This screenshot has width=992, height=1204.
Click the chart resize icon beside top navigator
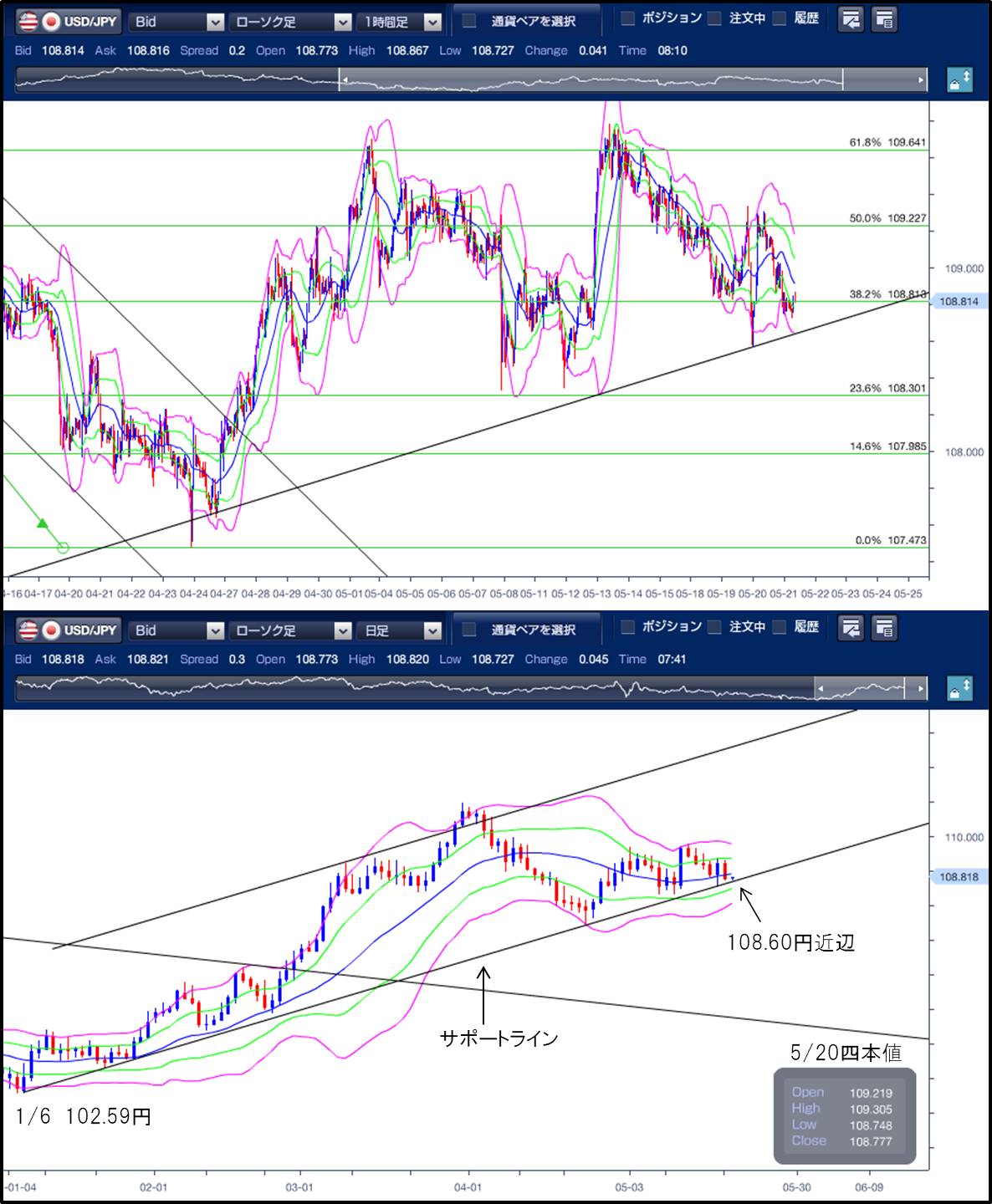[959, 81]
